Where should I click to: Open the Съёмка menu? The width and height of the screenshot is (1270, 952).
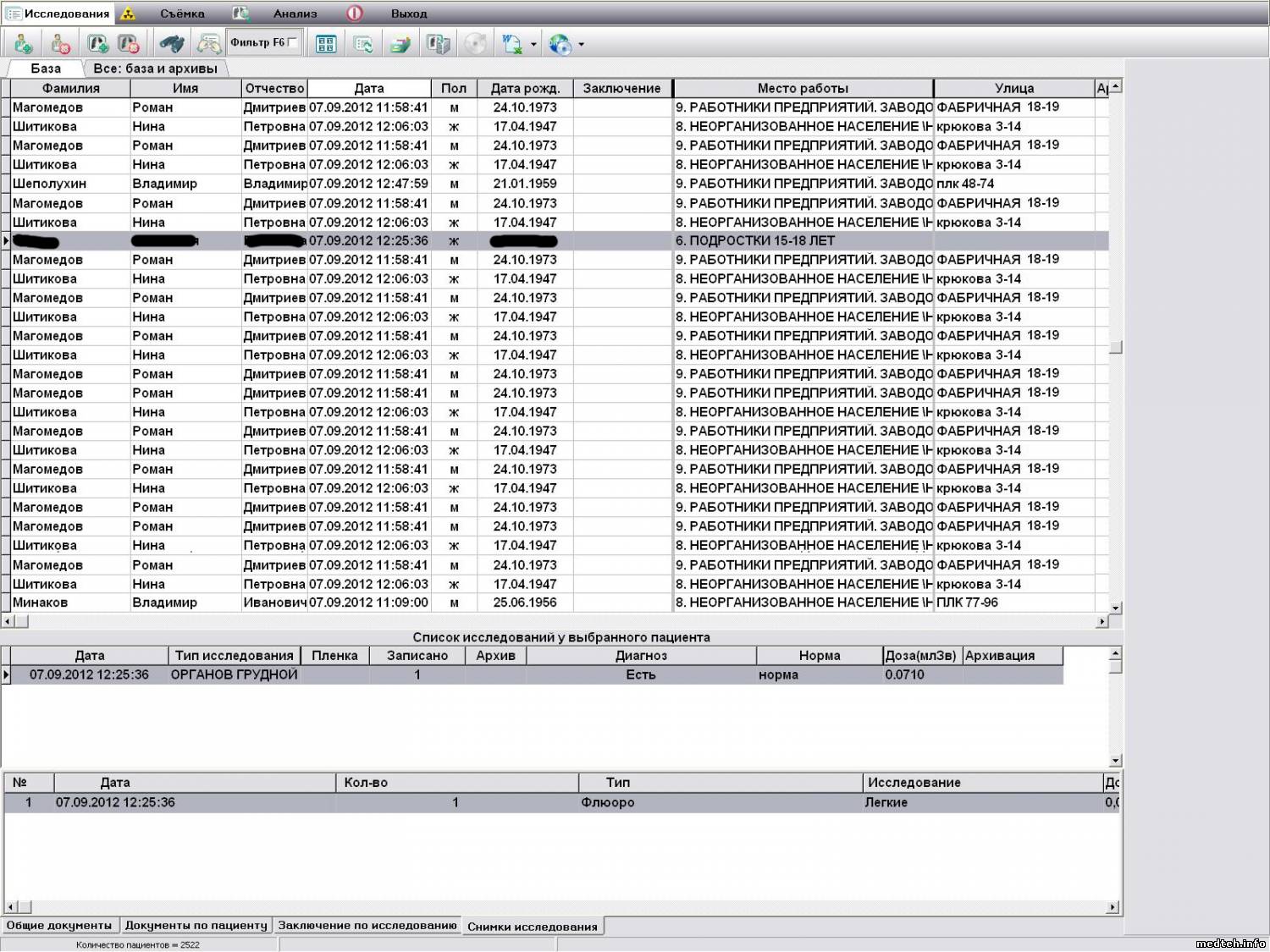point(182,14)
